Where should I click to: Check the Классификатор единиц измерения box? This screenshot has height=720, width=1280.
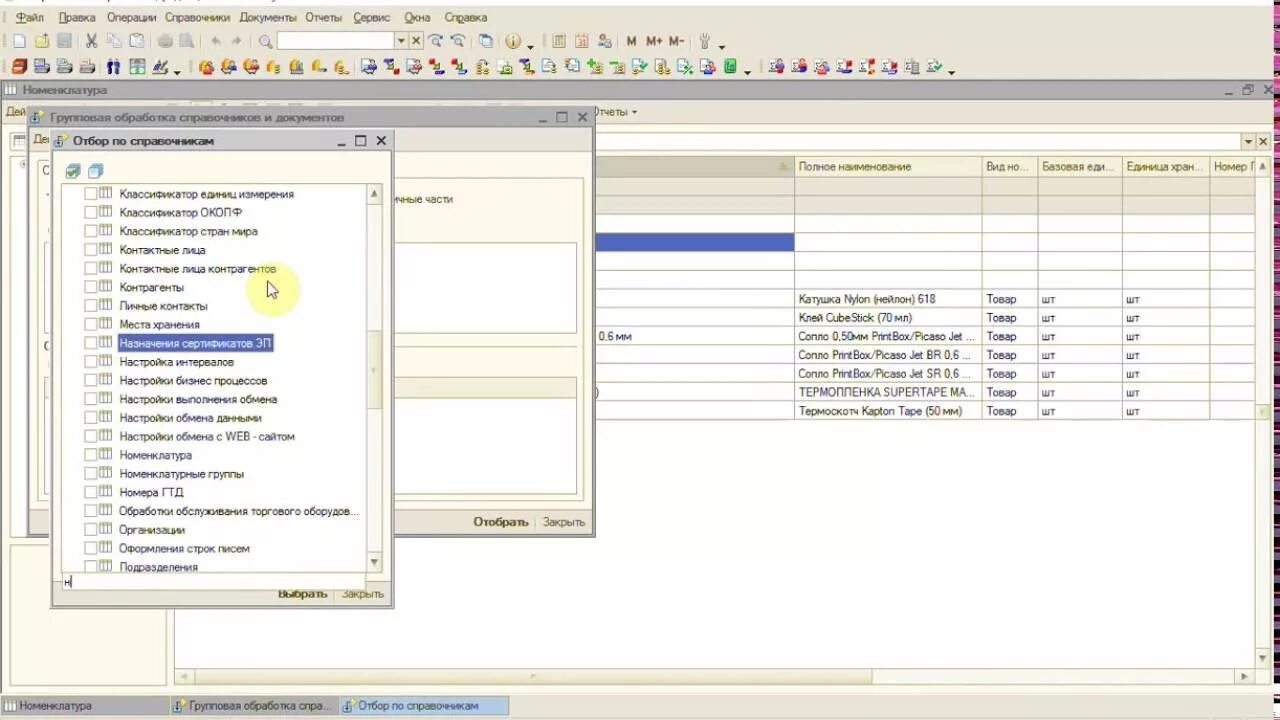(91, 194)
